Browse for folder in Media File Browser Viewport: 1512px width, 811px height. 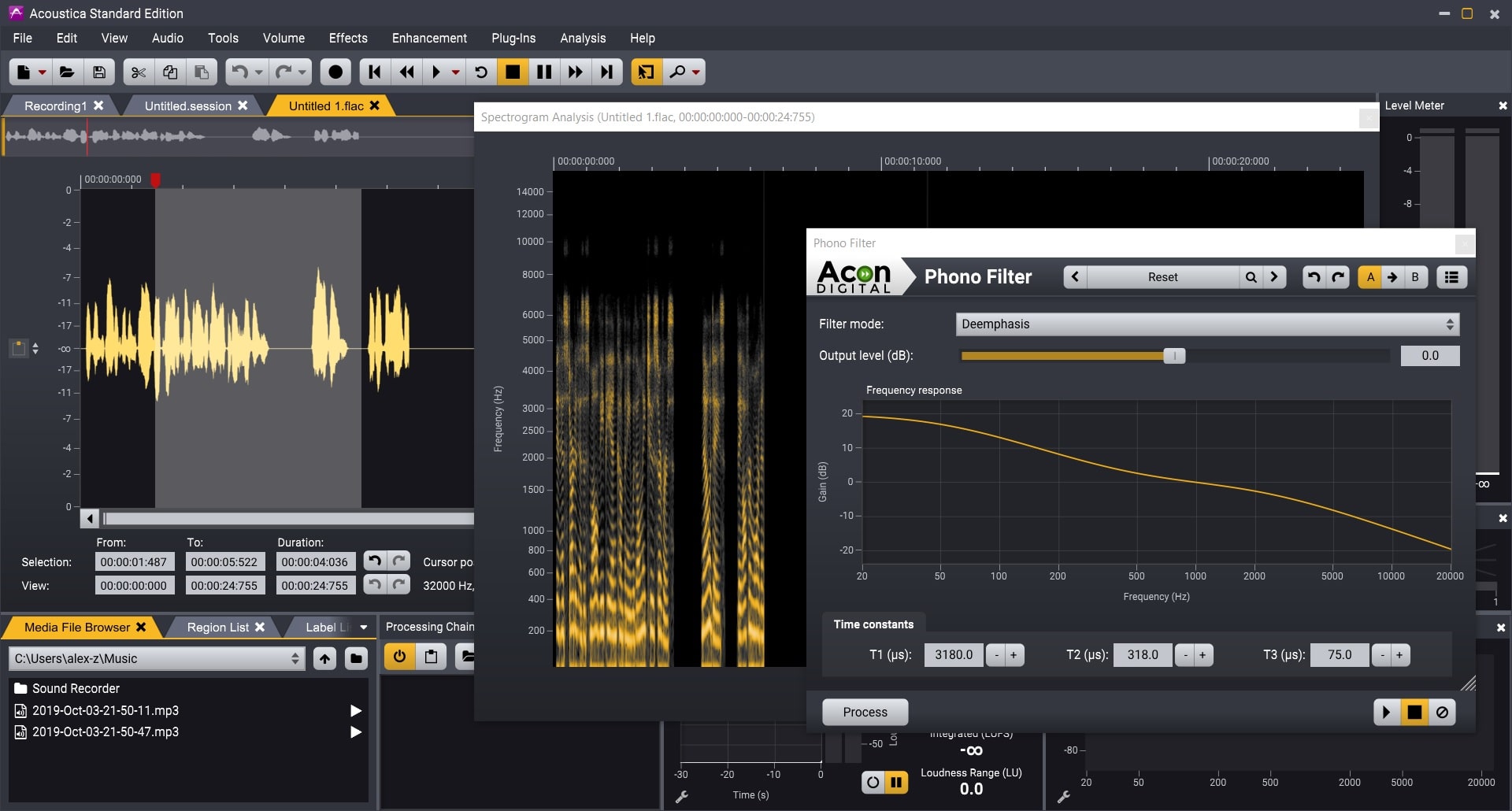[x=356, y=658]
